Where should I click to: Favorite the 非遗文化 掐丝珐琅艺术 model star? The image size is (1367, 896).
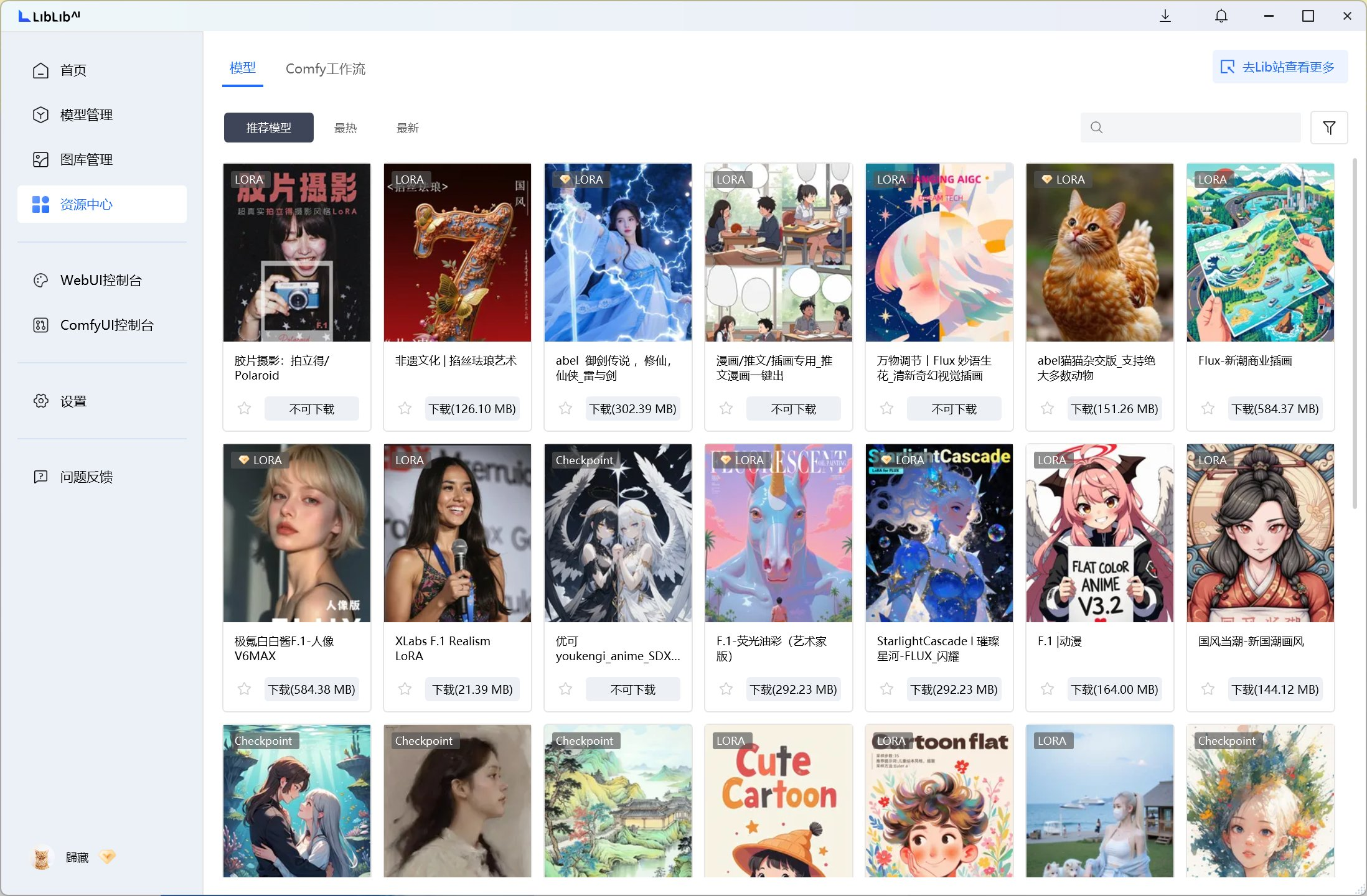405,409
